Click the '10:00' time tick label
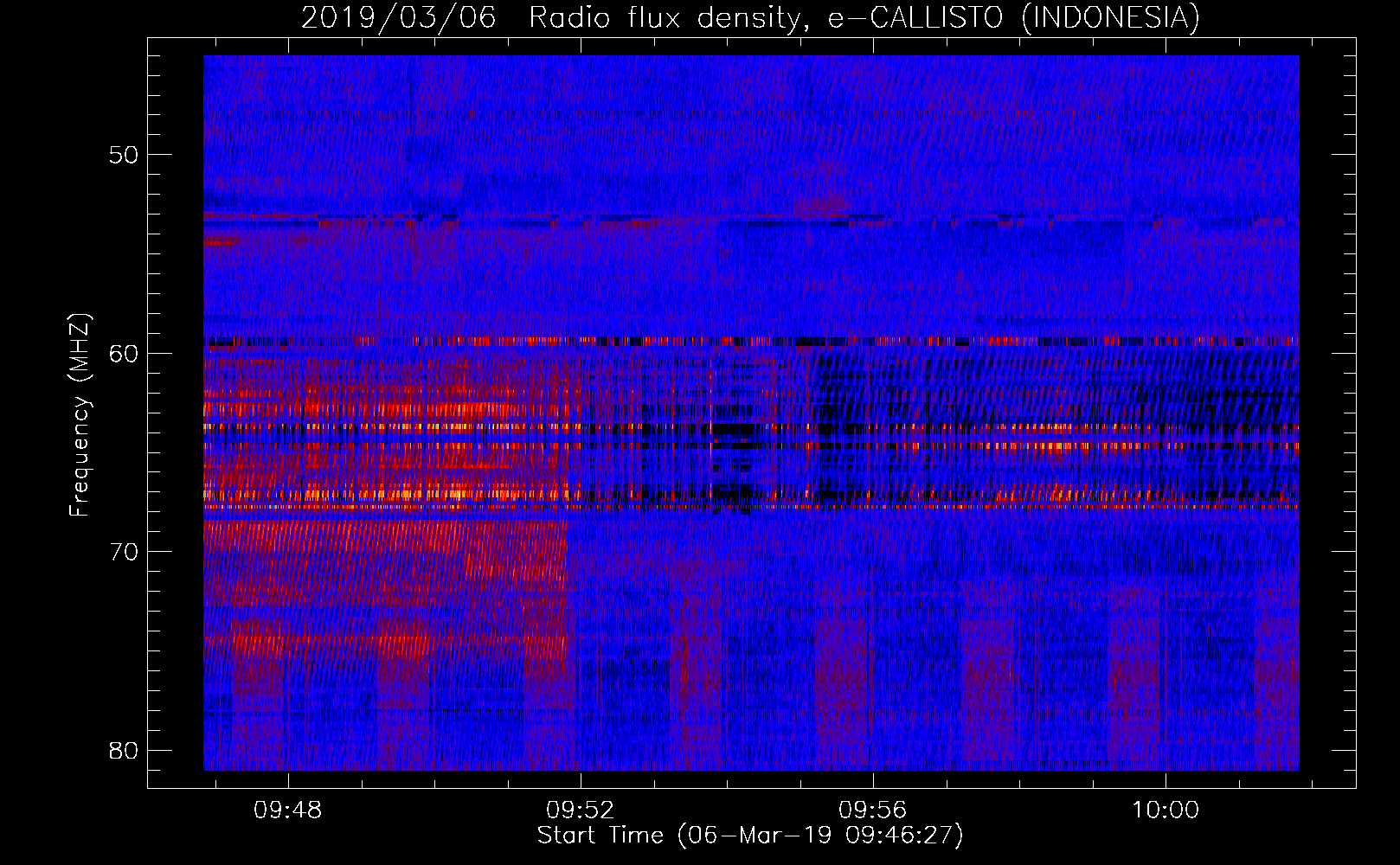The image size is (1400, 865). (x=1166, y=810)
